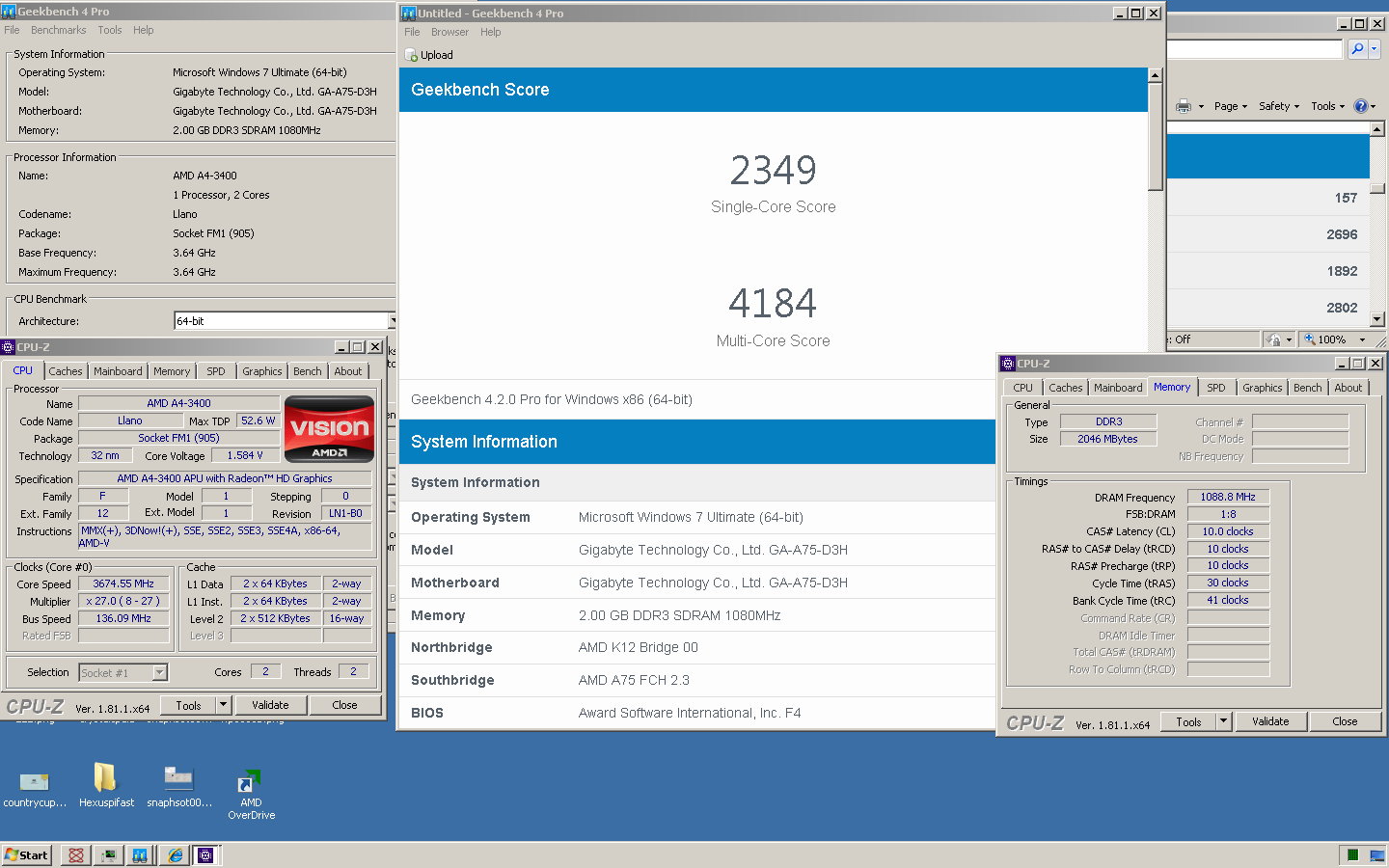Viewport: 1389px width, 868px height.
Task: Click the Core Speed 3674.55 MHz value
Action: [x=123, y=583]
